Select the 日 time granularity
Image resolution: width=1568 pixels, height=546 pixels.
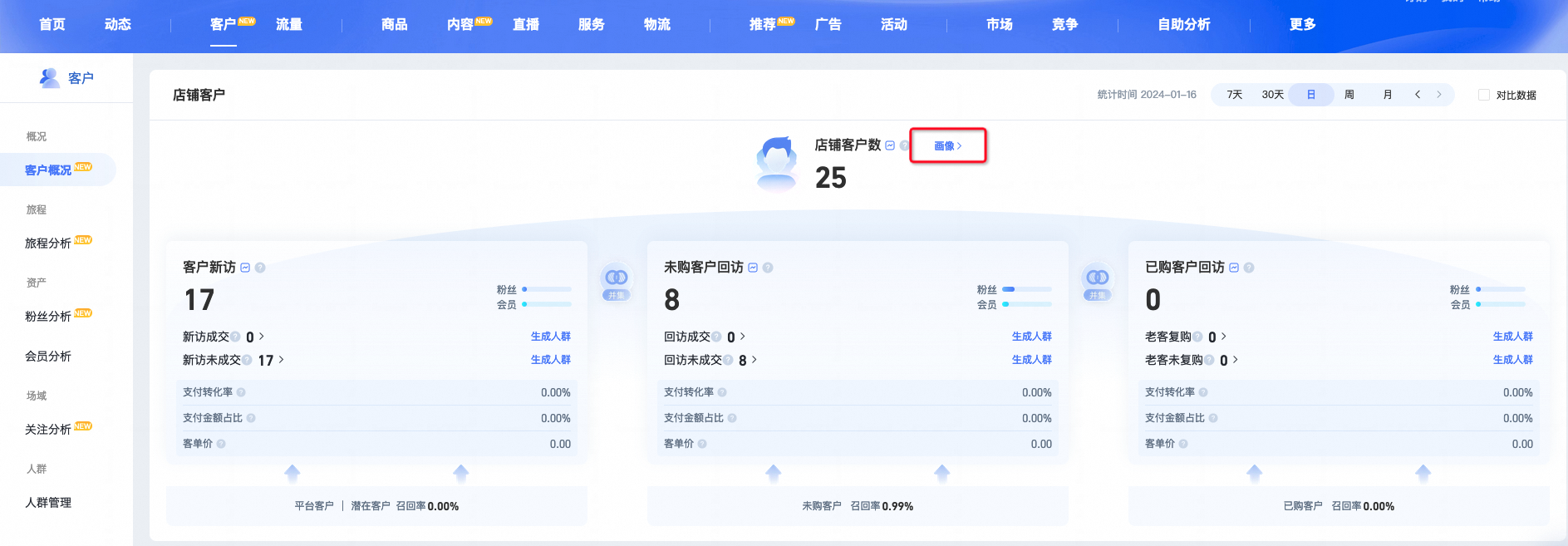[1311, 95]
